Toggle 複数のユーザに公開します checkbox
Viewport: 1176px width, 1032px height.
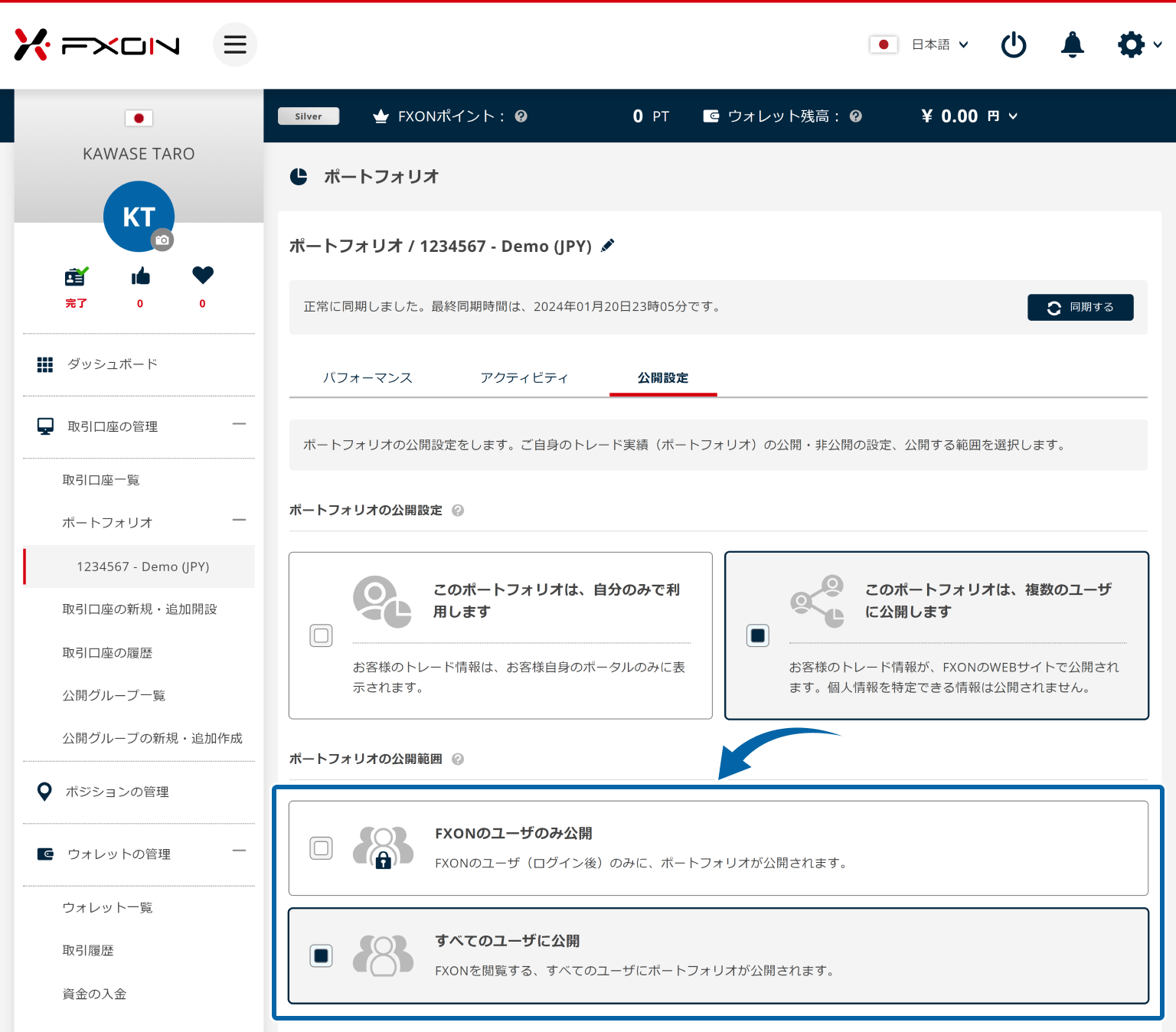[758, 635]
